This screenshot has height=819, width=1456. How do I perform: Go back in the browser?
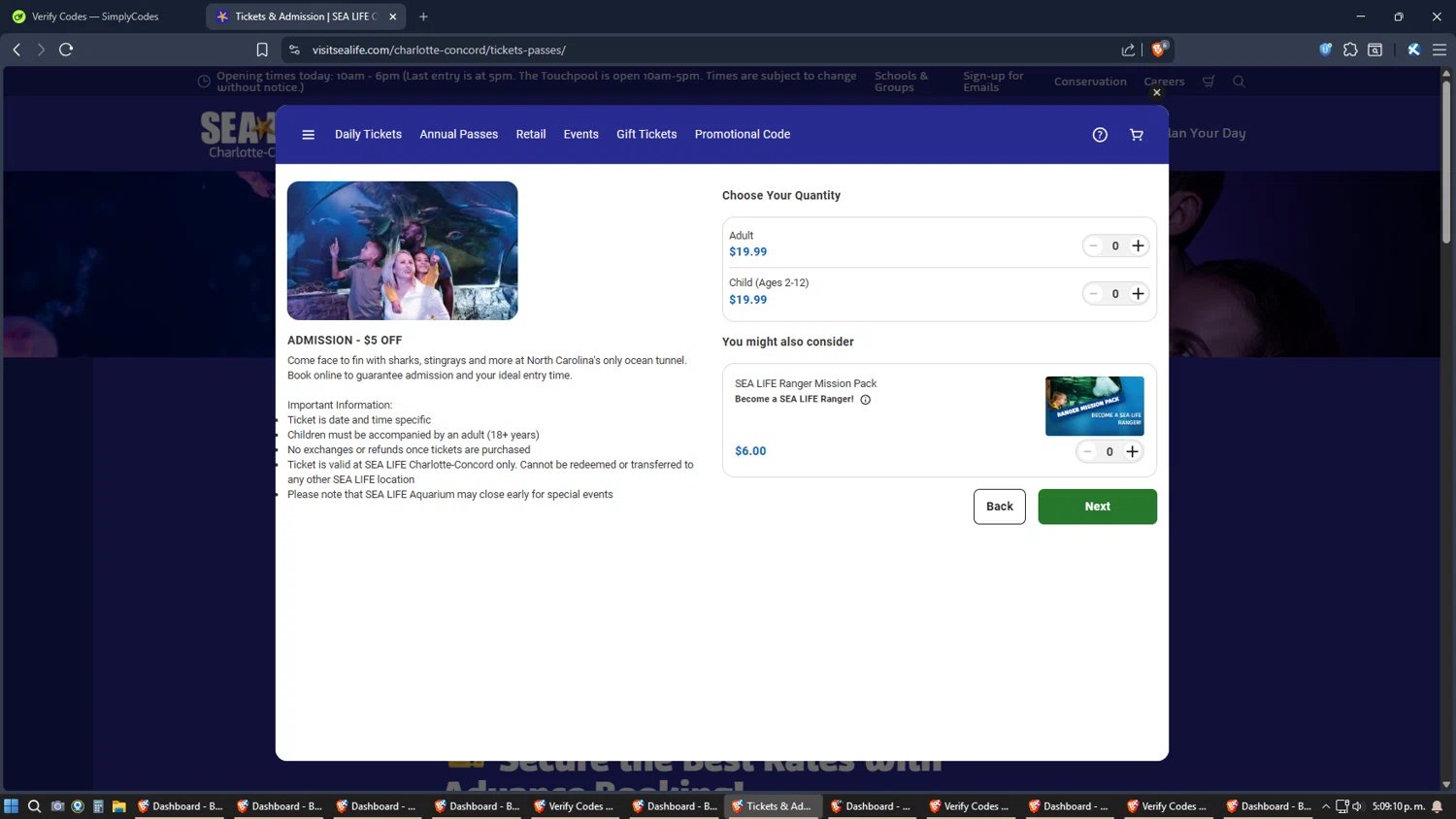(x=17, y=49)
